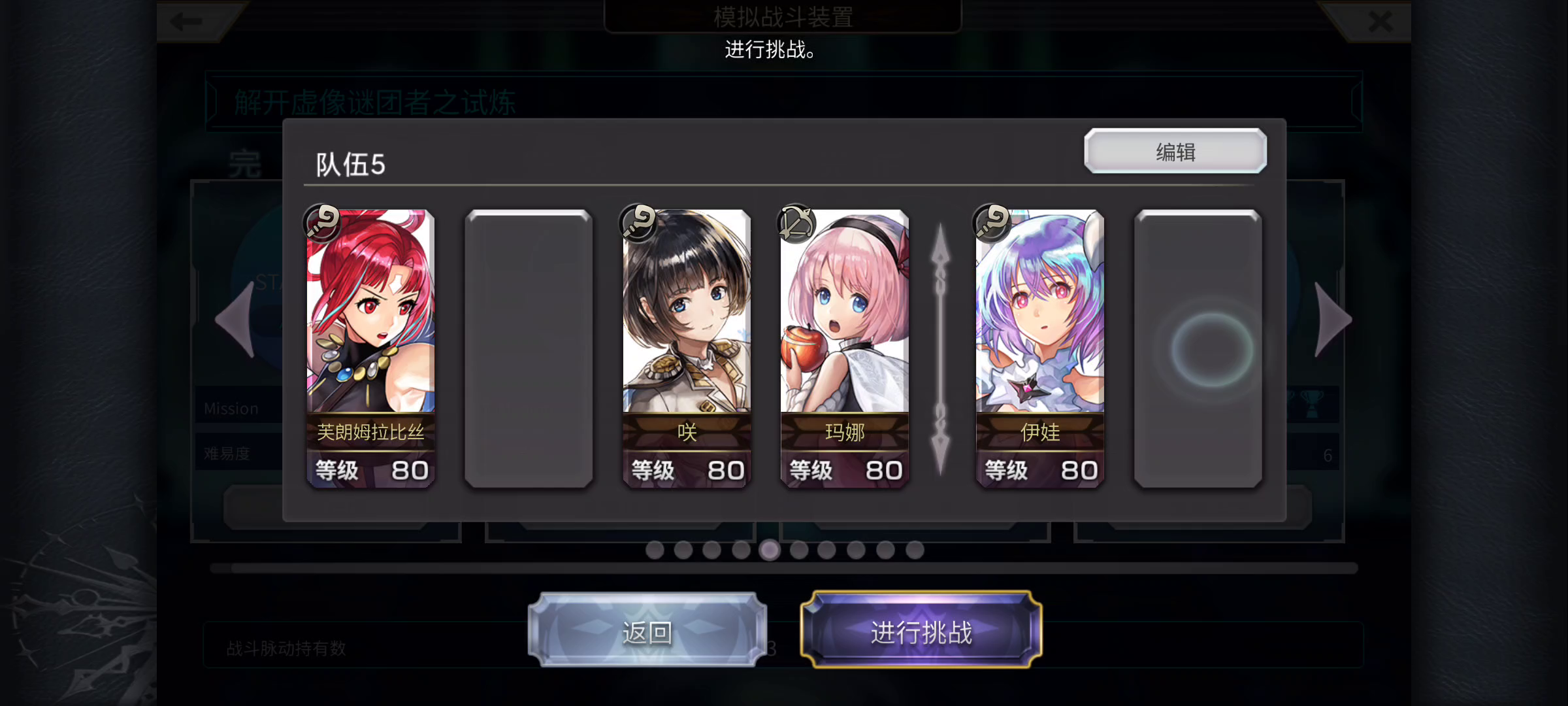Click the staff class icon on 伊娃's card
Screen dimensions: 1568x706
click(991, 222)
